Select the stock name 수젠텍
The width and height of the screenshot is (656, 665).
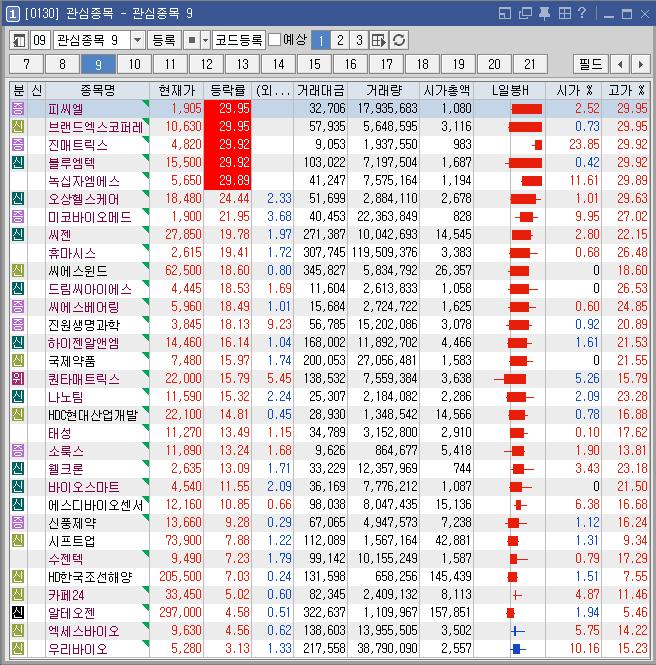[65, 559]
